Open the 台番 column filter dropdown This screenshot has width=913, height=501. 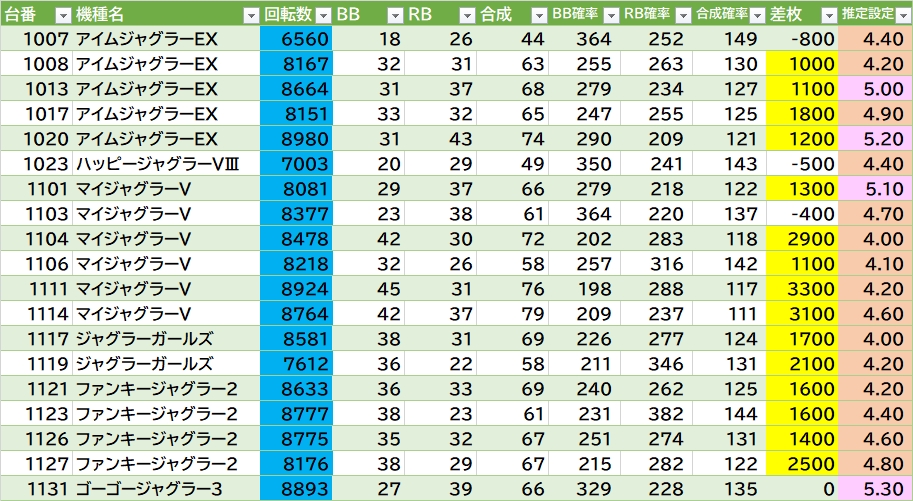coord(63,16)
